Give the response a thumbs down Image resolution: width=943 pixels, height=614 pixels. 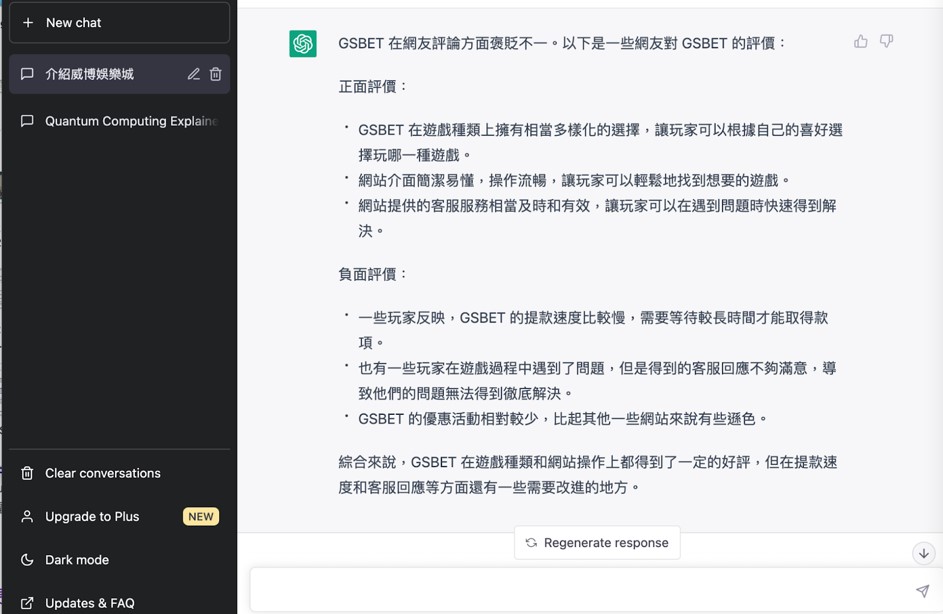pyautogui.click(x=886, y=41)
